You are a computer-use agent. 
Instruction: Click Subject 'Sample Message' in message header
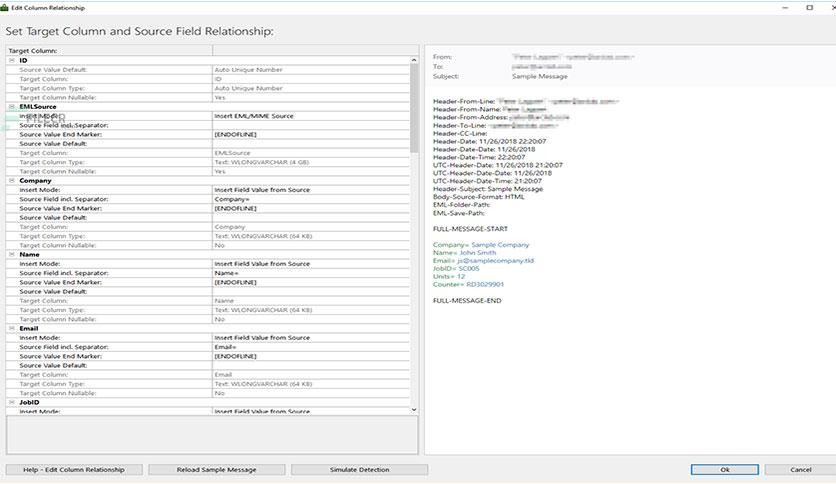[540, 76]
